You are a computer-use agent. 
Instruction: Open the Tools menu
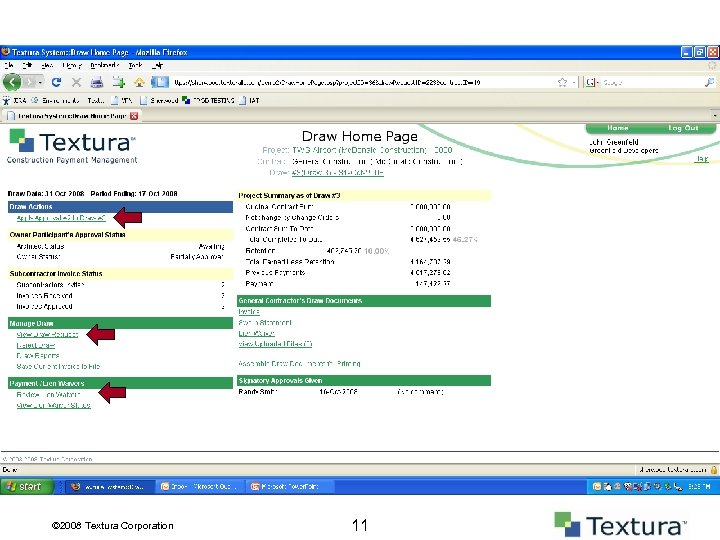pos(135,66)
